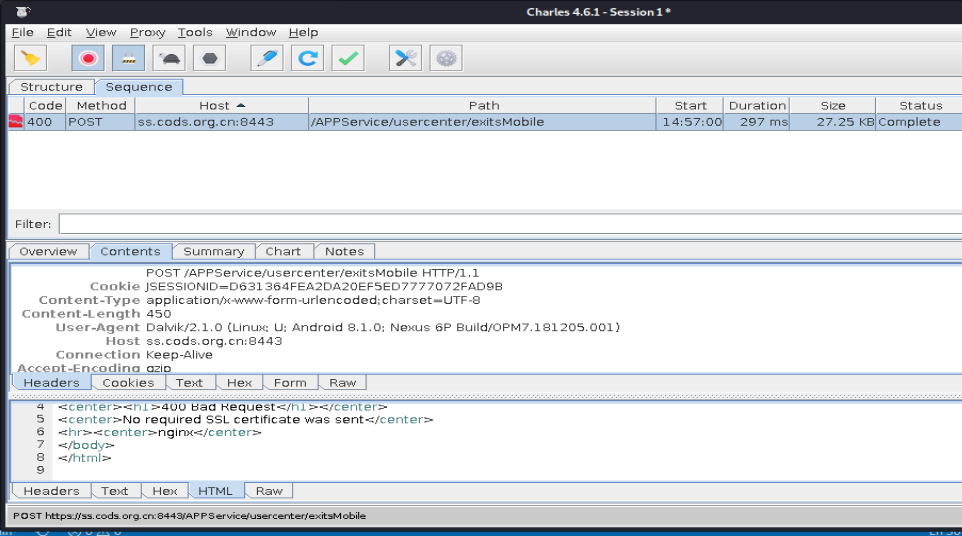This screenshot has width=962, height=536.
Task: Select the Contents tab
Action: [130, 251]
